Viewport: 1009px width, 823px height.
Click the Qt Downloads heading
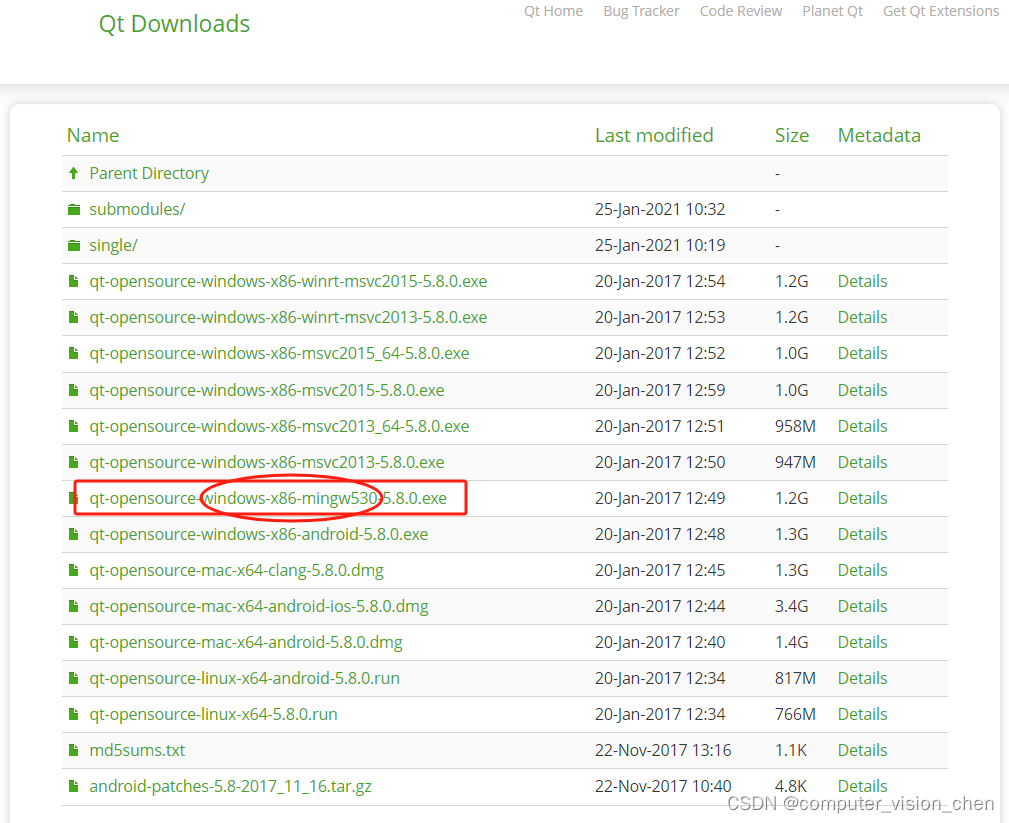174,23
